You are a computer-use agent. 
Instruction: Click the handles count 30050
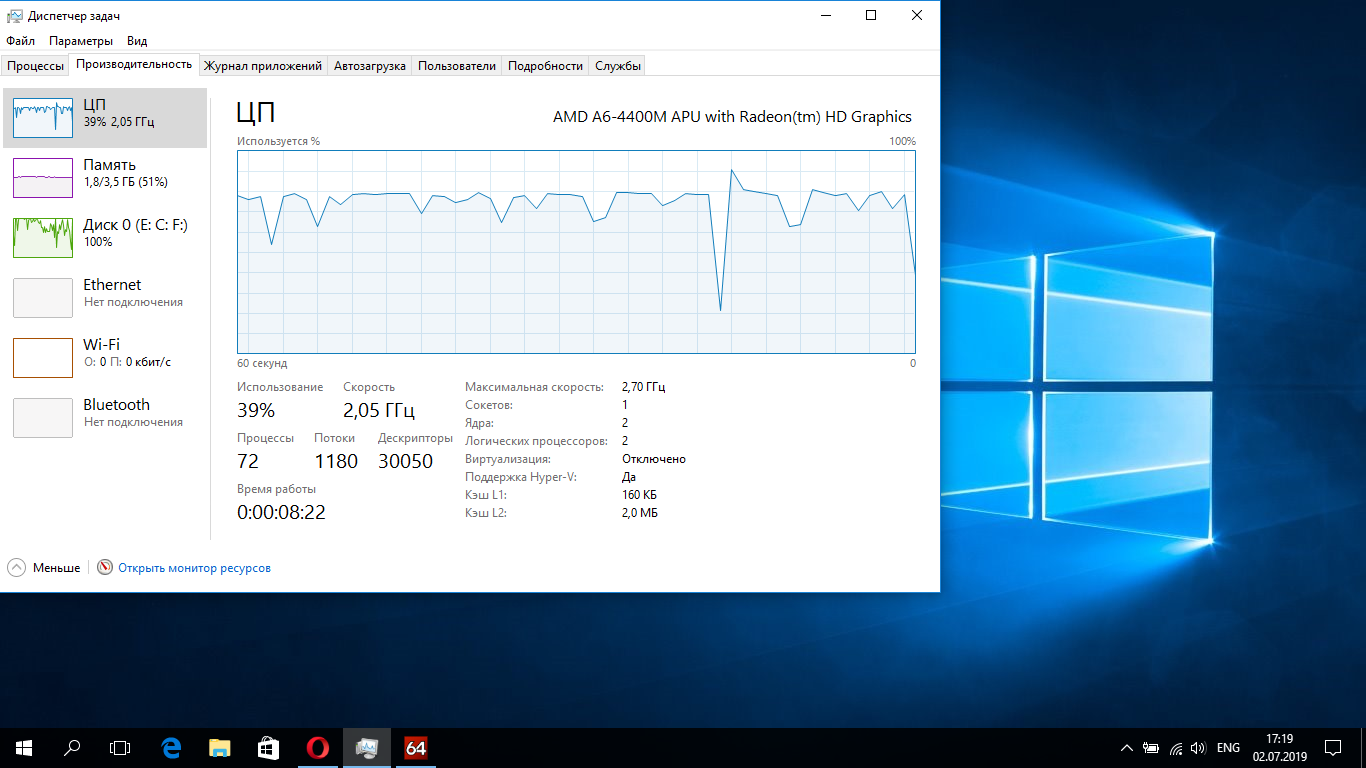(405, 461)
